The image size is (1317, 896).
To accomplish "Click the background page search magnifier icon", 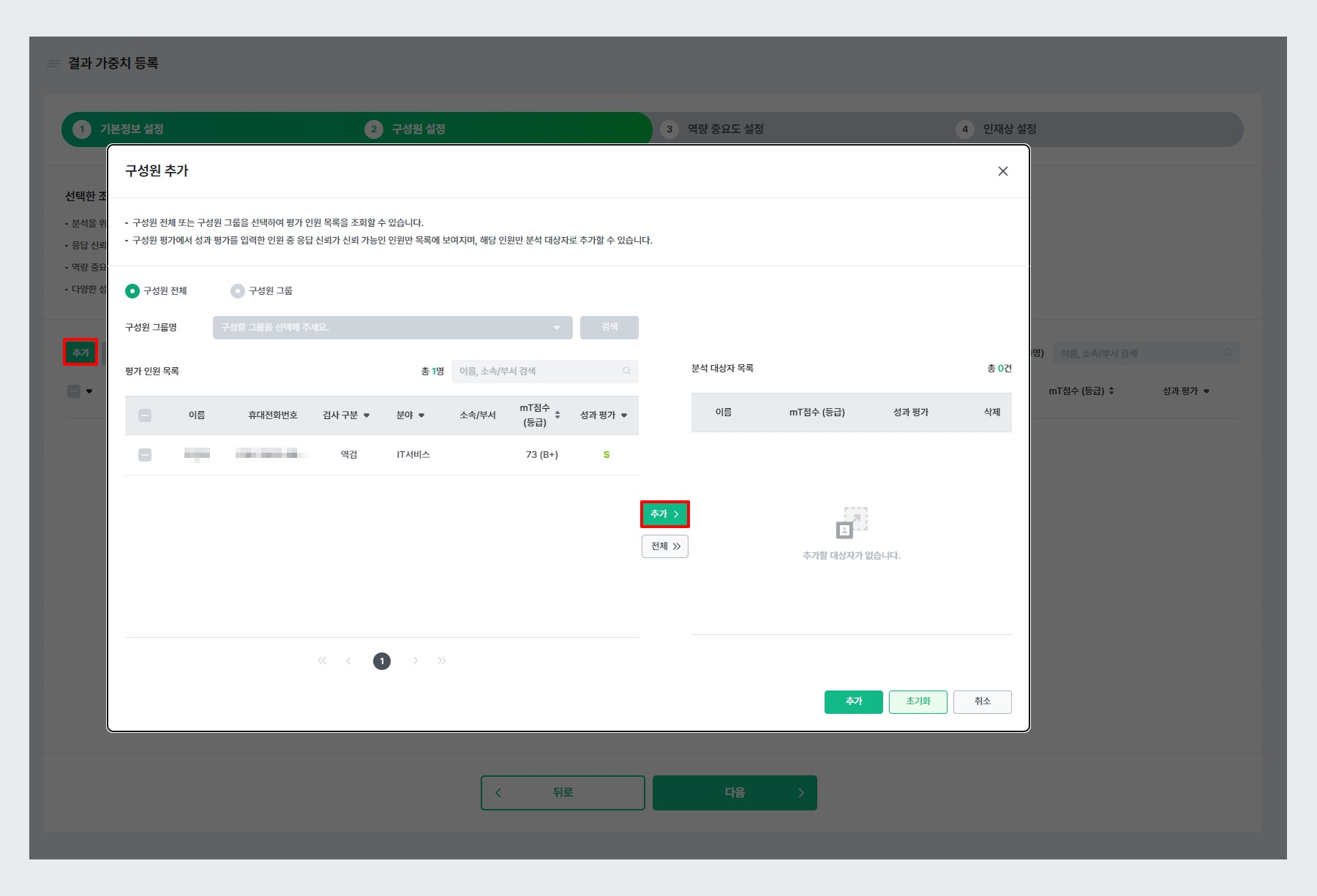I will tap(1228, 353).
